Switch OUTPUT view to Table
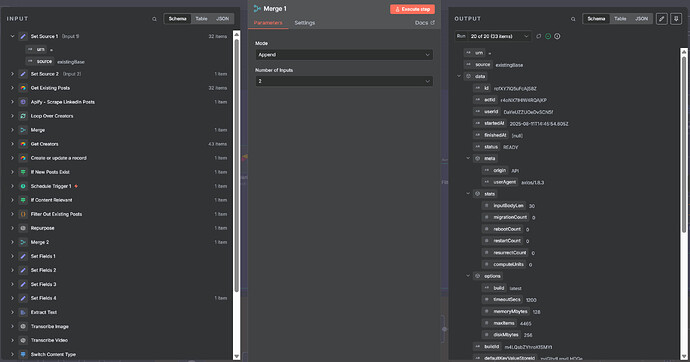This screenshot has width=690, height=362. pyautogui.click(x=620, y=18)
